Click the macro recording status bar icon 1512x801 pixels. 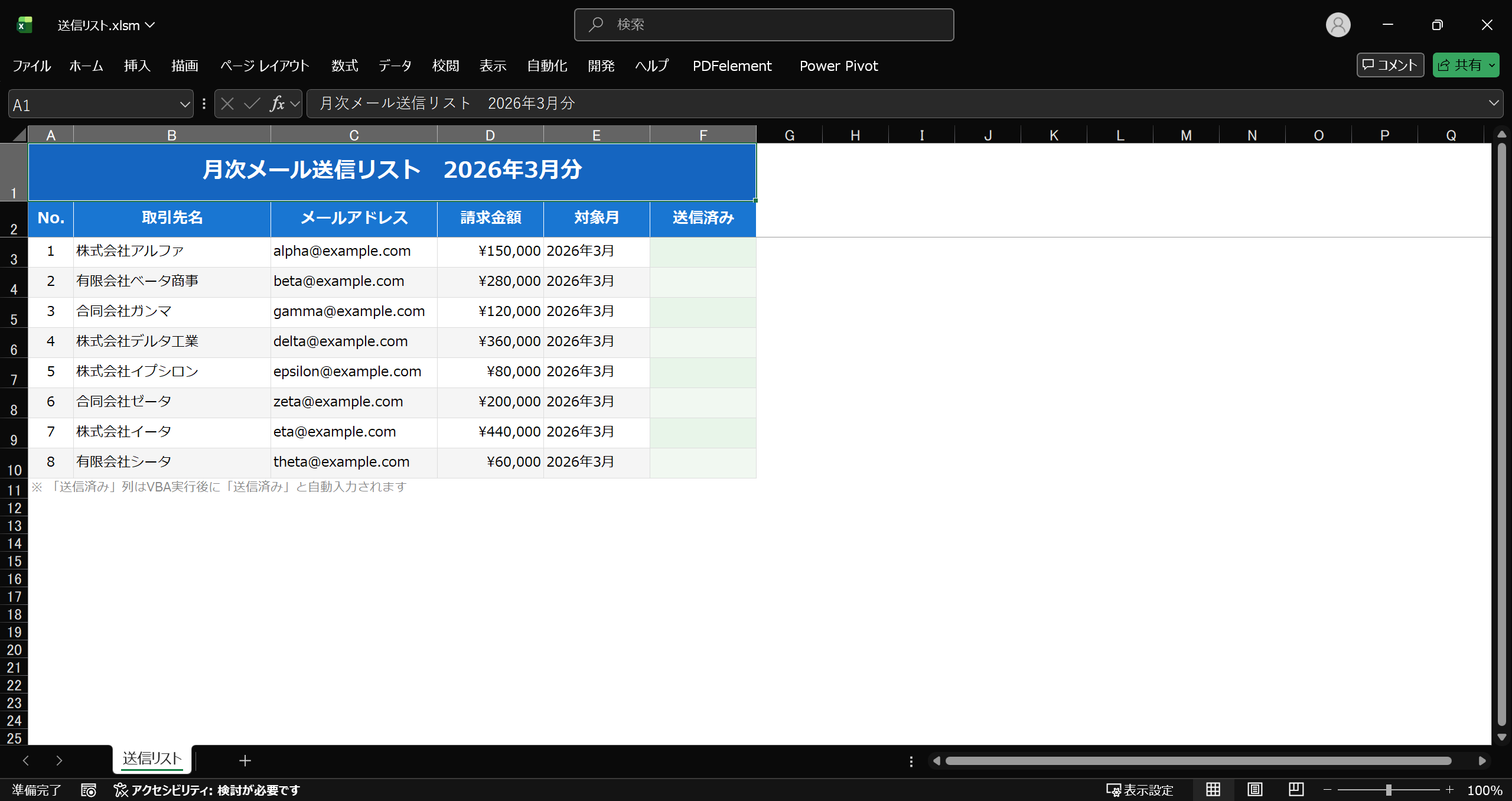coord(89,790)
